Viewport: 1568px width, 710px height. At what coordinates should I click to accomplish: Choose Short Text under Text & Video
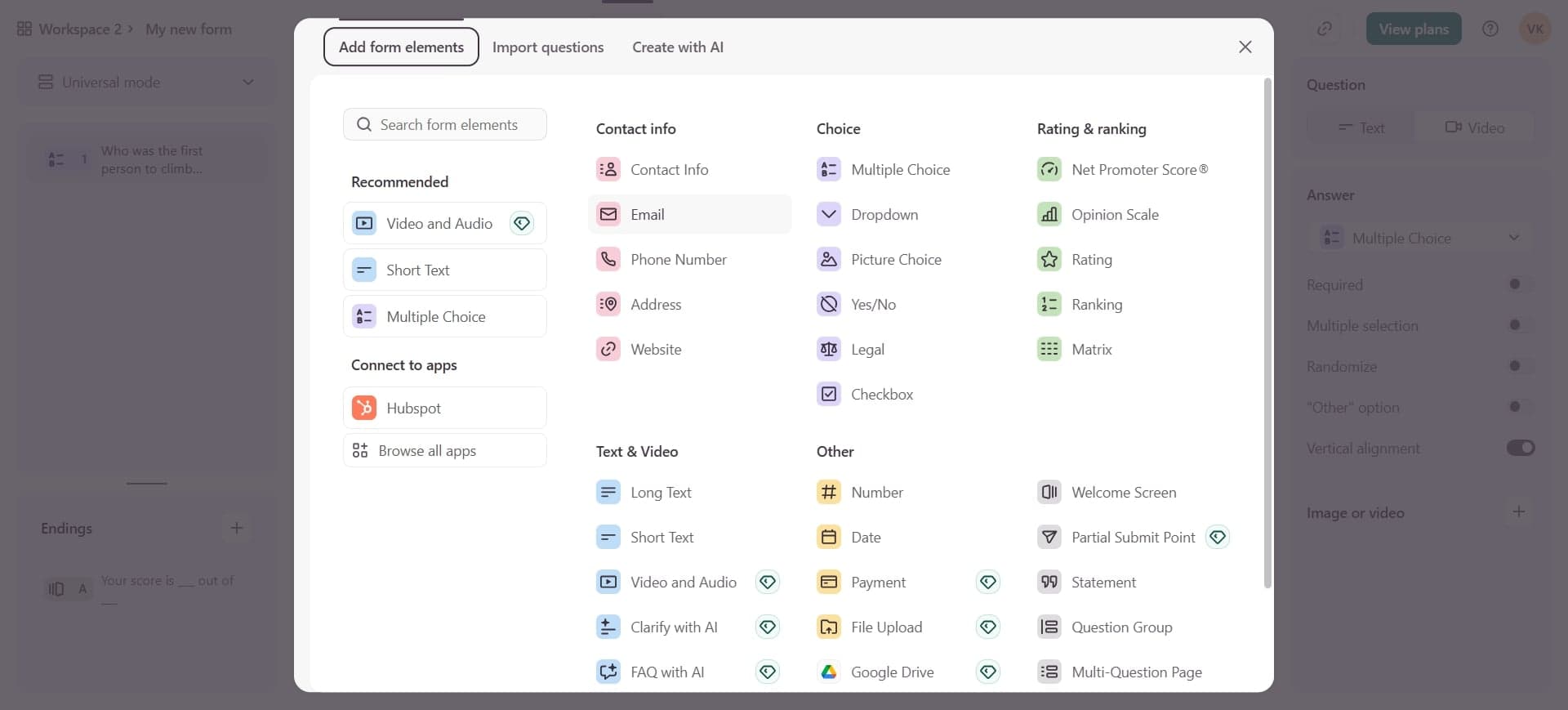click(689, 537)
